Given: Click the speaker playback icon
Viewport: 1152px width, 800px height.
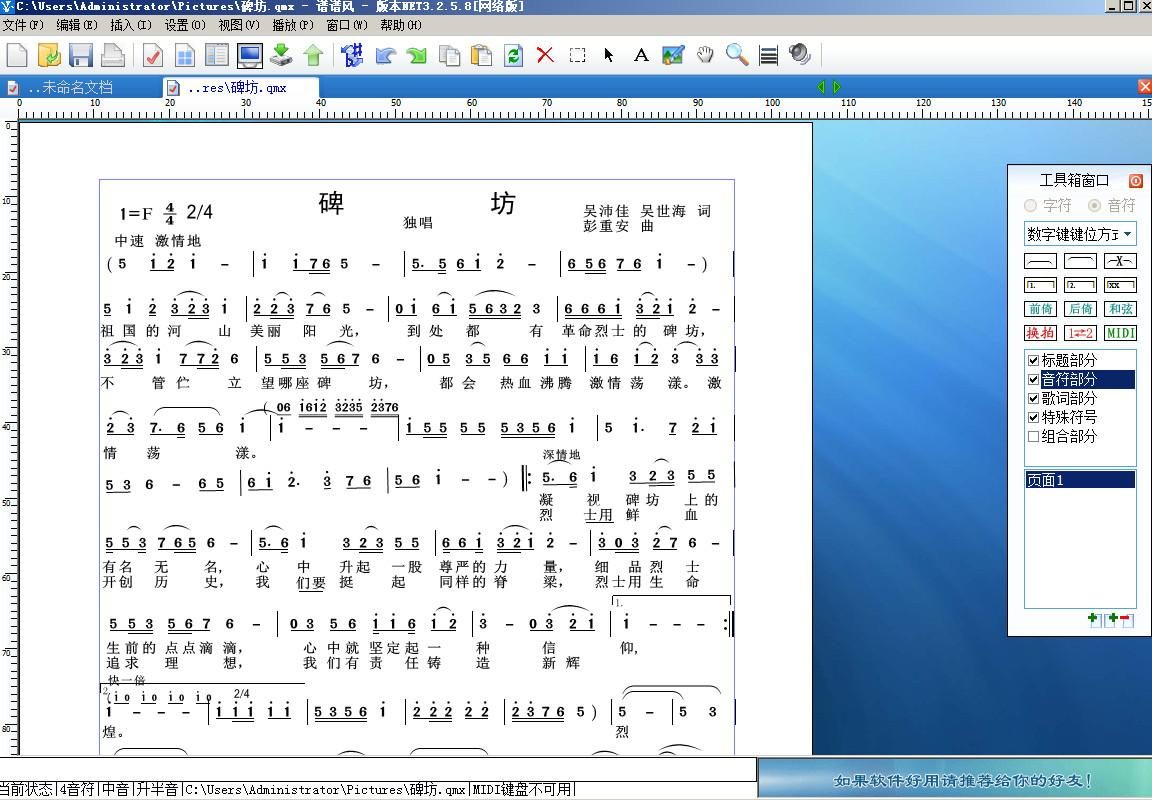Looking at the screenshot, I should (799, 55).
